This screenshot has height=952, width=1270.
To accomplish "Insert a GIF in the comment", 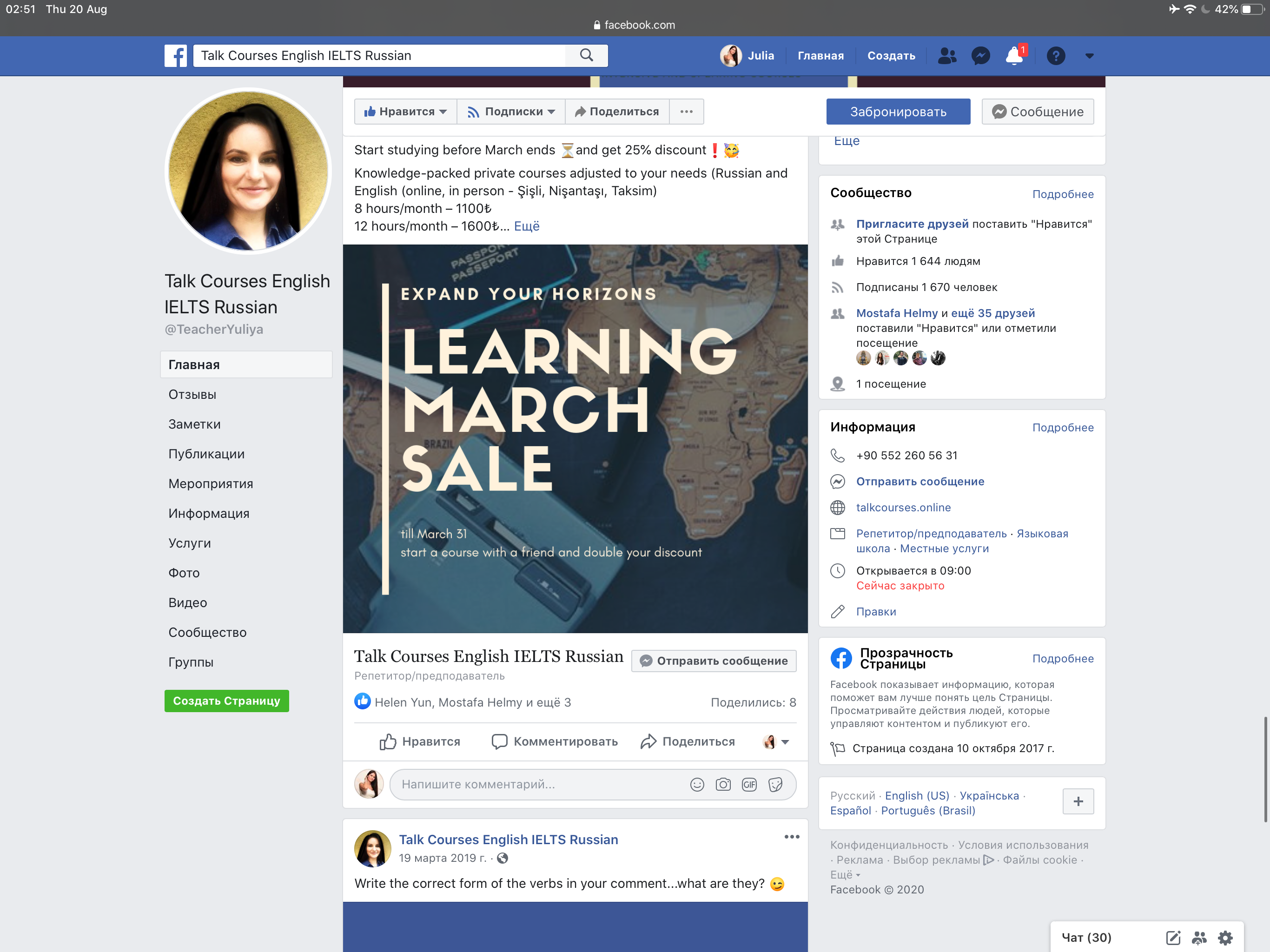I will (x=749, y=784).
